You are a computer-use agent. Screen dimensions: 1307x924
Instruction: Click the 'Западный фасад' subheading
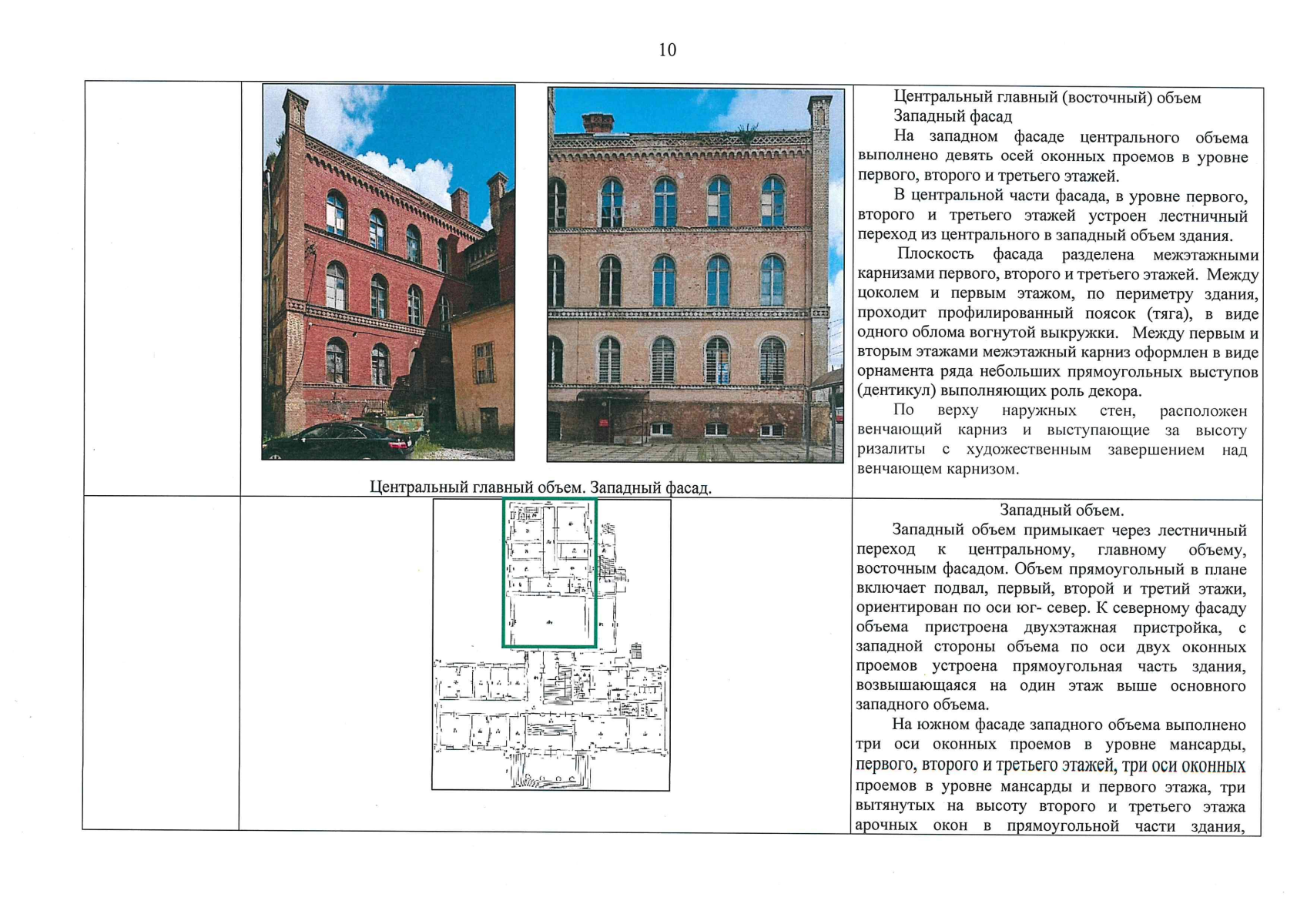tap(952, 117)
